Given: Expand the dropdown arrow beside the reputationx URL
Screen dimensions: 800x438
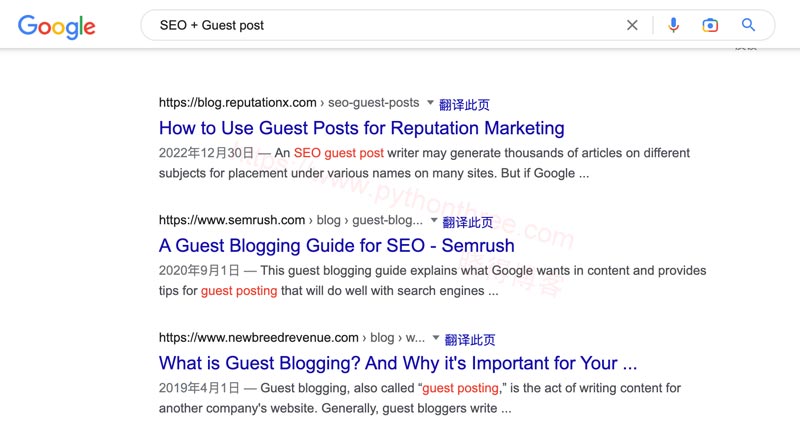Looking at the screenshot, I should tap(431, 103).
